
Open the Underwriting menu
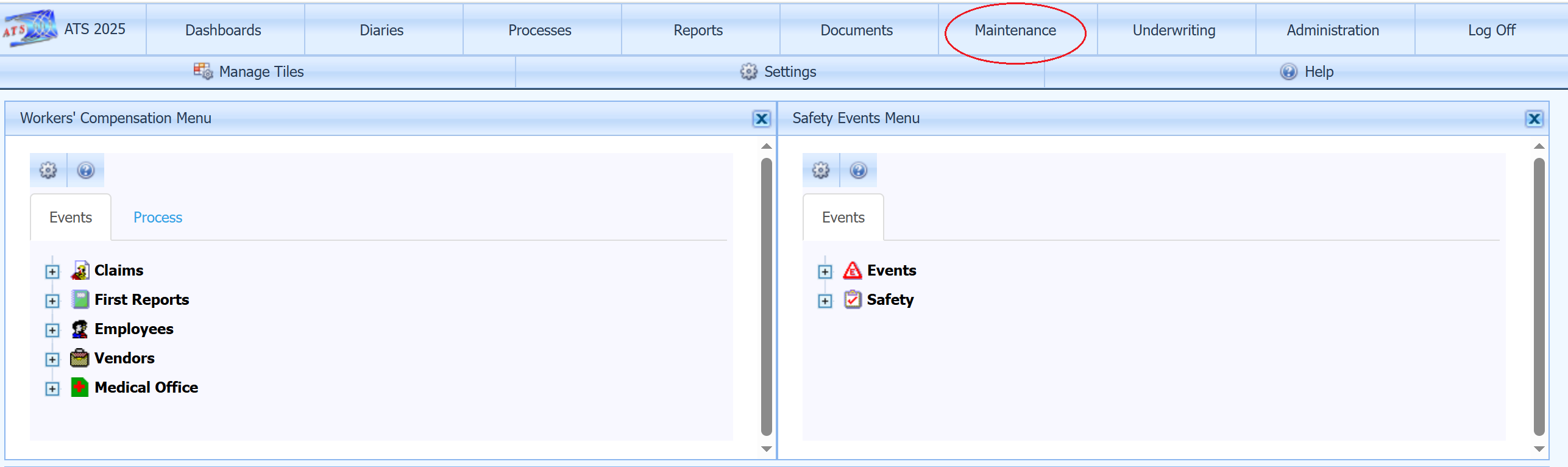(x=1174, y=30)
